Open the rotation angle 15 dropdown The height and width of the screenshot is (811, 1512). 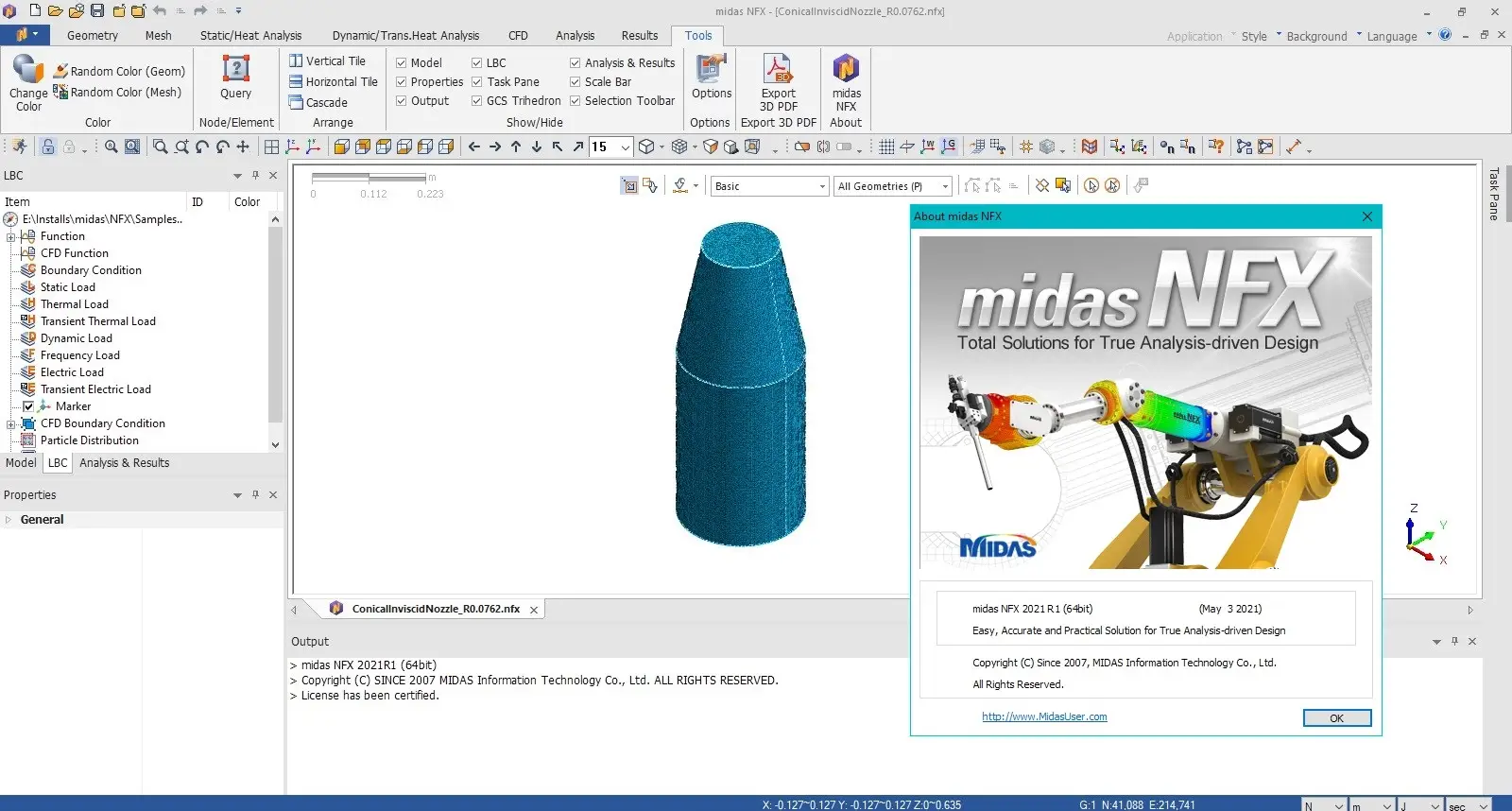tap(625, 147)
